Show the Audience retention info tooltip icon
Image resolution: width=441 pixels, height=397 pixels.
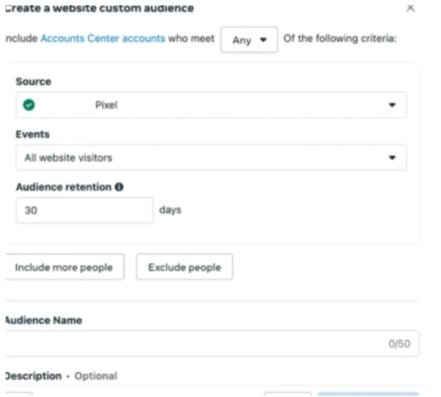[119, 187]
